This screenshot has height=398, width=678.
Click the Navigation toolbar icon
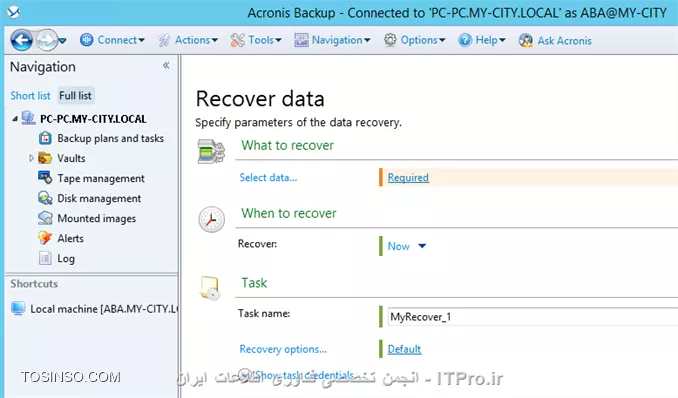(301, 40)
